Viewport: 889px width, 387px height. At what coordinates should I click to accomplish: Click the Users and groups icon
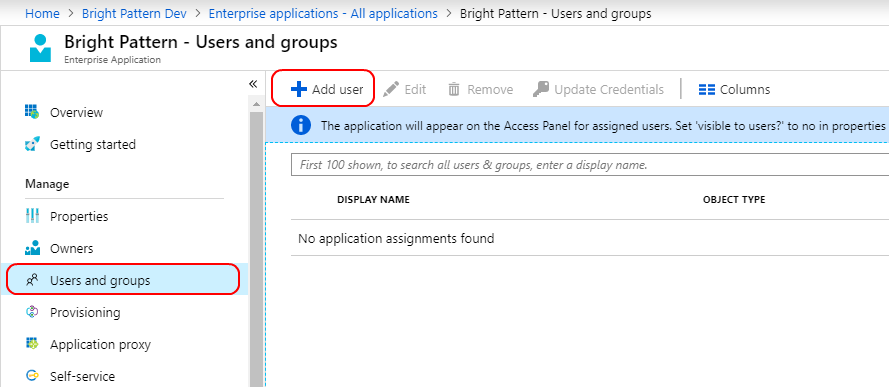pos(32,280)
